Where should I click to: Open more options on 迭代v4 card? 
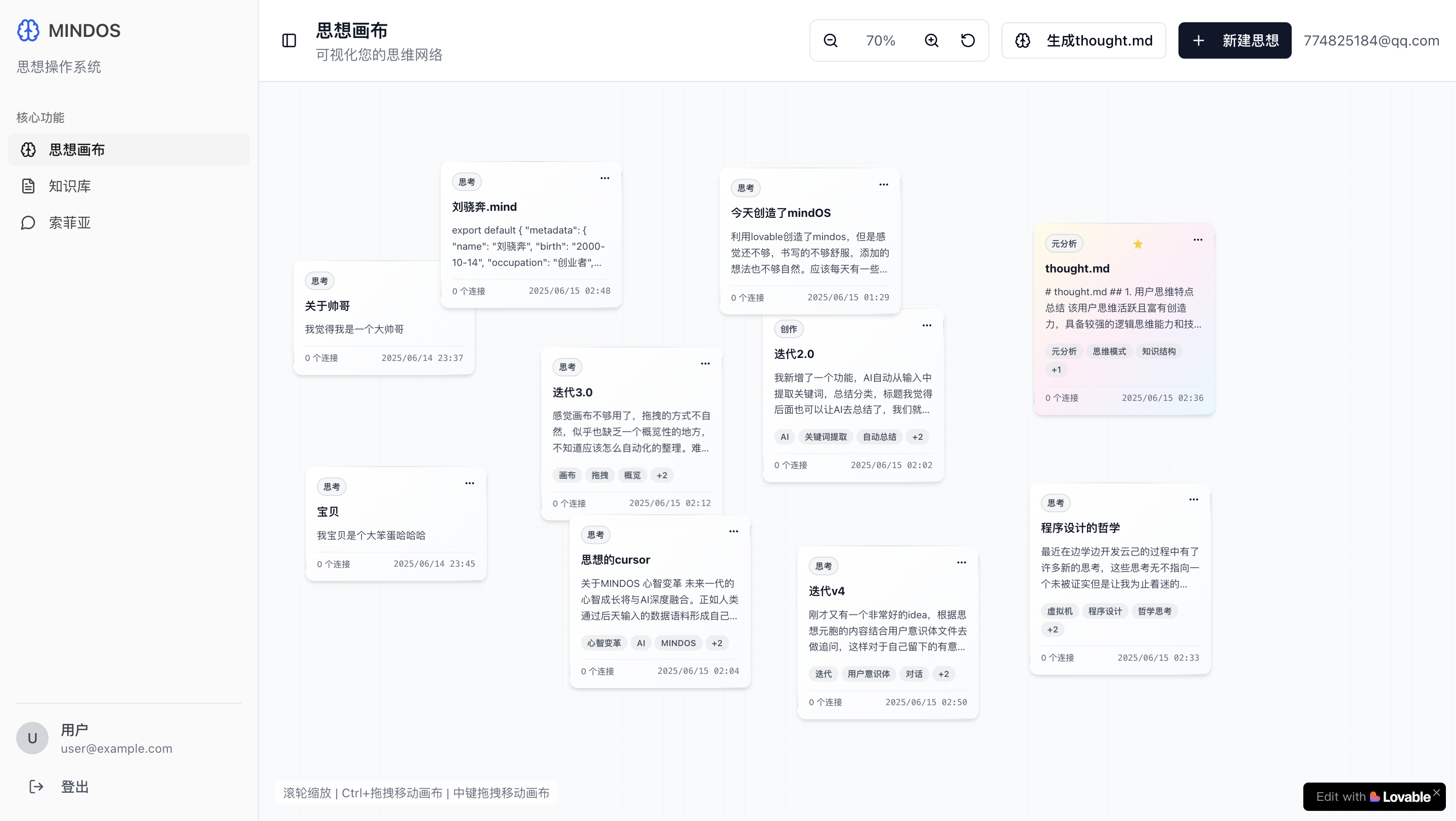tap(962, 562)
